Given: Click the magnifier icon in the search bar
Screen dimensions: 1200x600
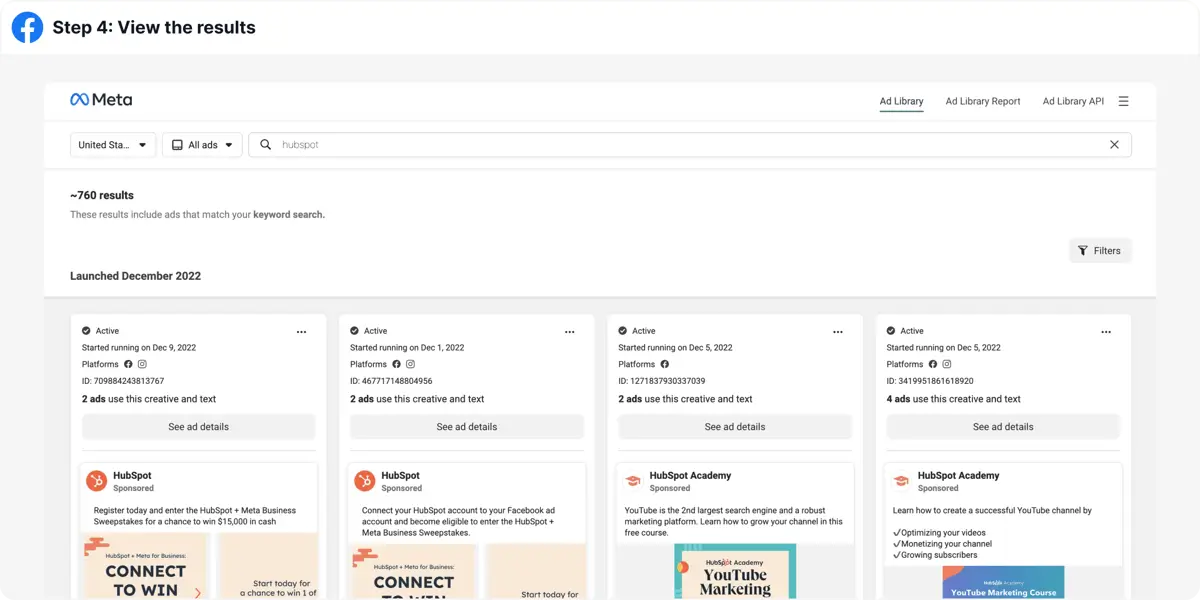Looking at the screenshot, I should [x=265, y=145].
